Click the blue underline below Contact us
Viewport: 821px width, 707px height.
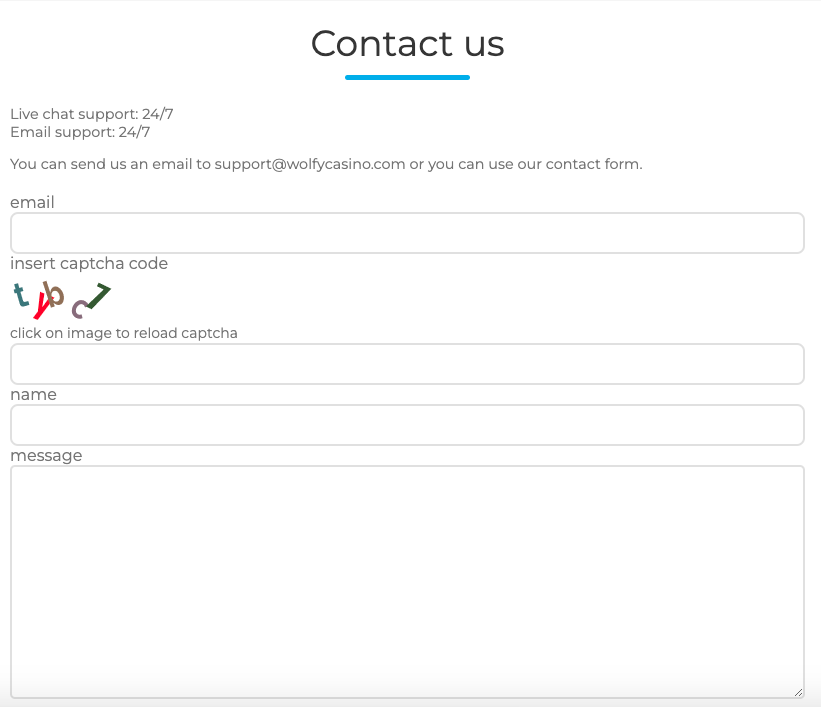(x=407, y=75)
